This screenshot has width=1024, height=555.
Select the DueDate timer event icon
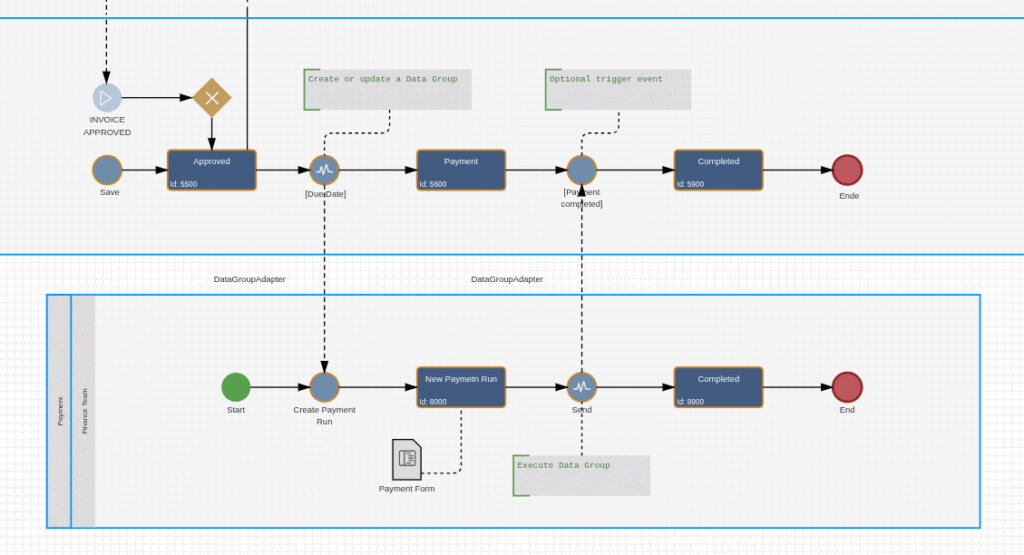click(x=324, y=170)
